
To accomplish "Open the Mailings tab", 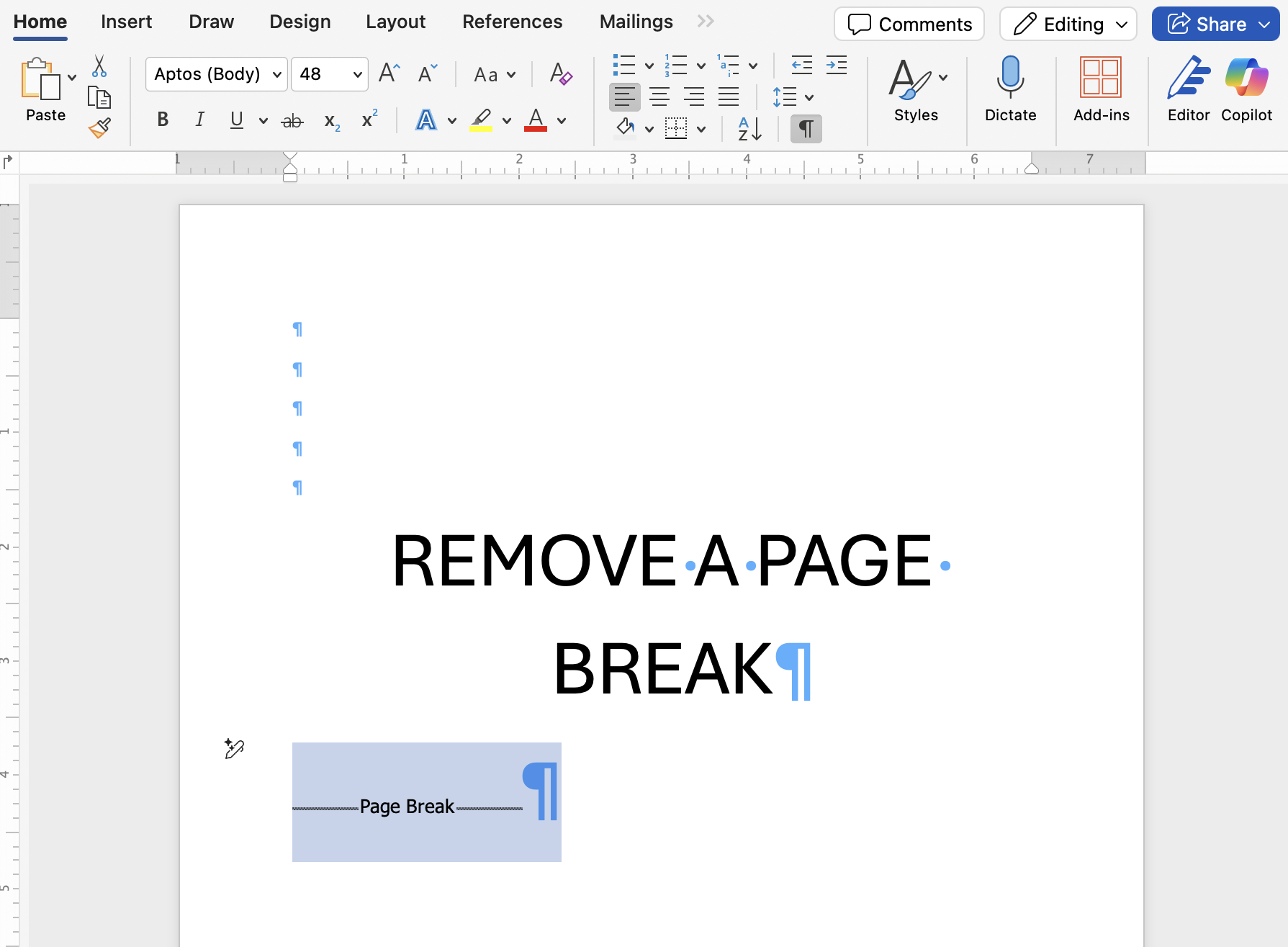I will 635,22.
